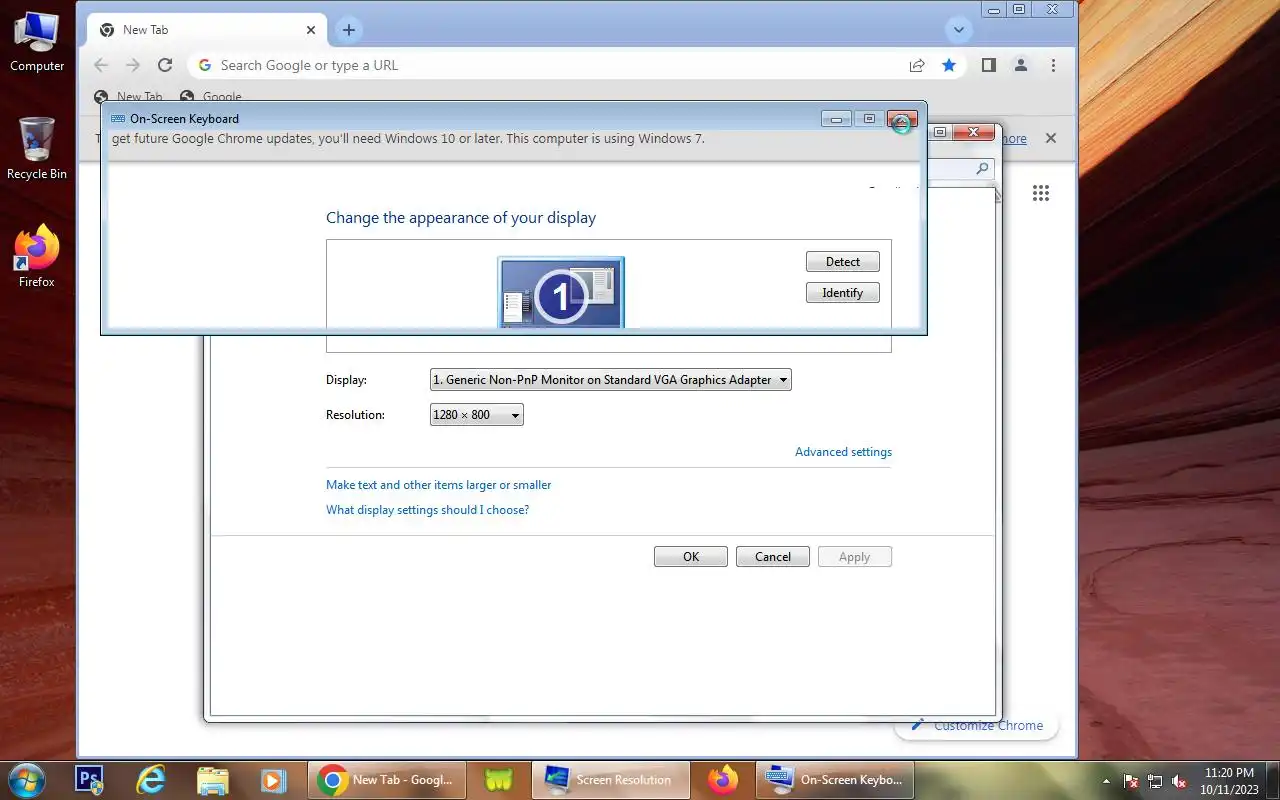Click the Detect button
1280x800 pixels.
842,262
